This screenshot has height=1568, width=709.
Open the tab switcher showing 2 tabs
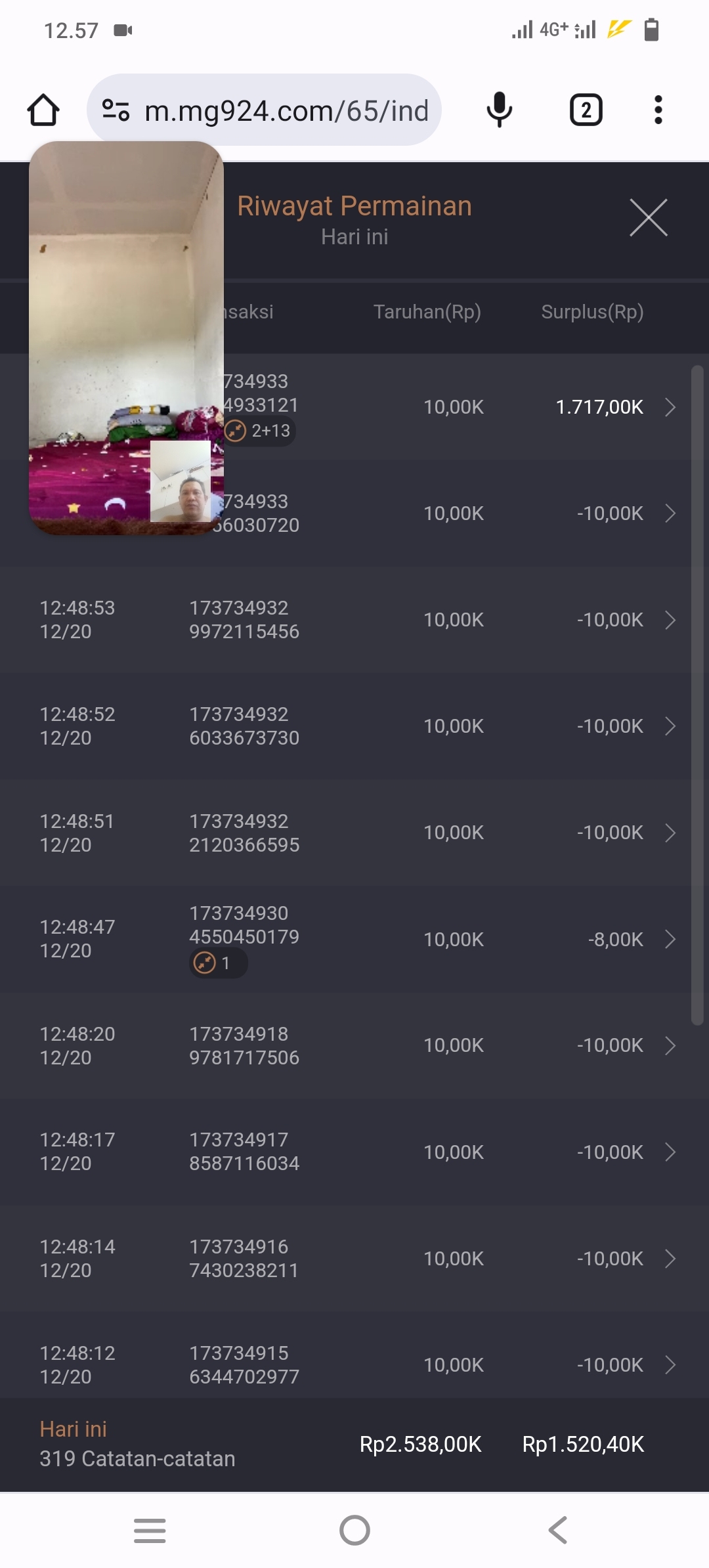(586, 110)
